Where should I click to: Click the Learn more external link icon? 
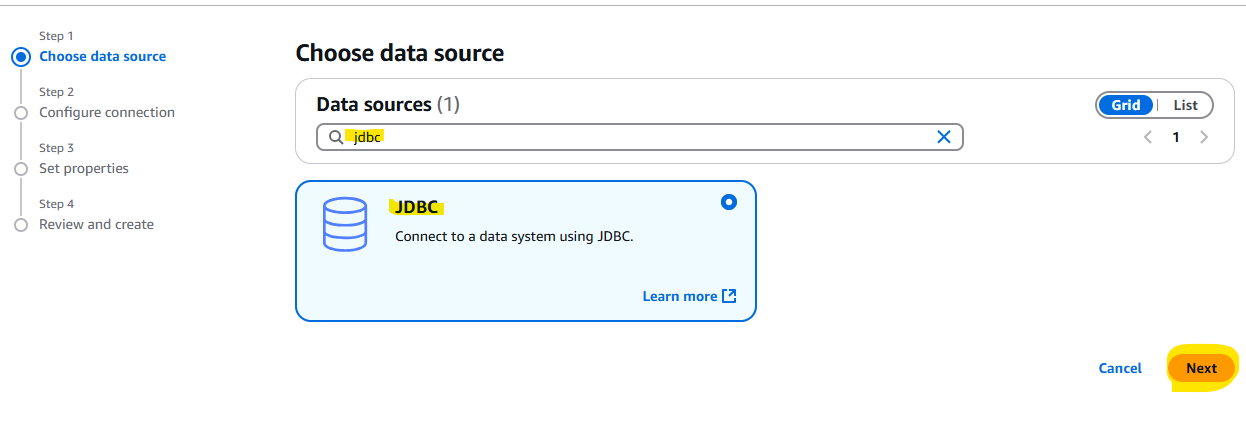pos(729,296)
